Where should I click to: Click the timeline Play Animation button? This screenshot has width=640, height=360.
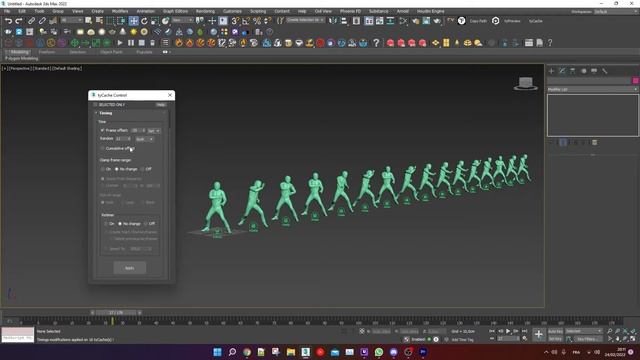[x=508, y=331]
